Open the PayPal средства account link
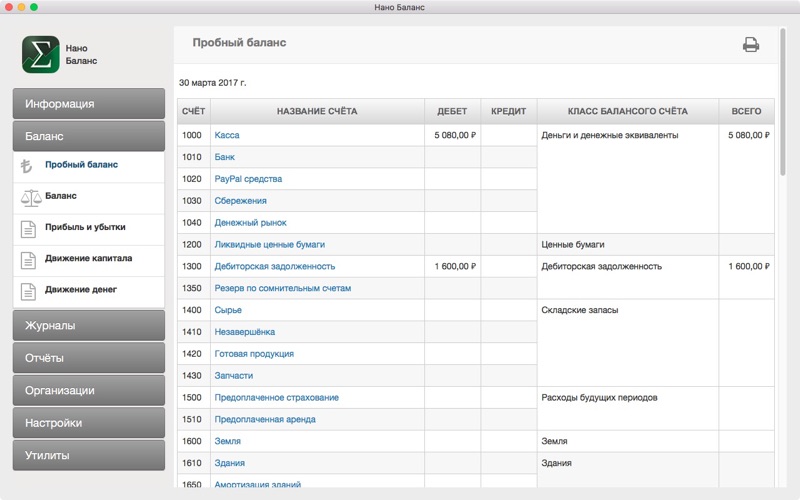This screenshot has width=800, height=500. point(248,179)
